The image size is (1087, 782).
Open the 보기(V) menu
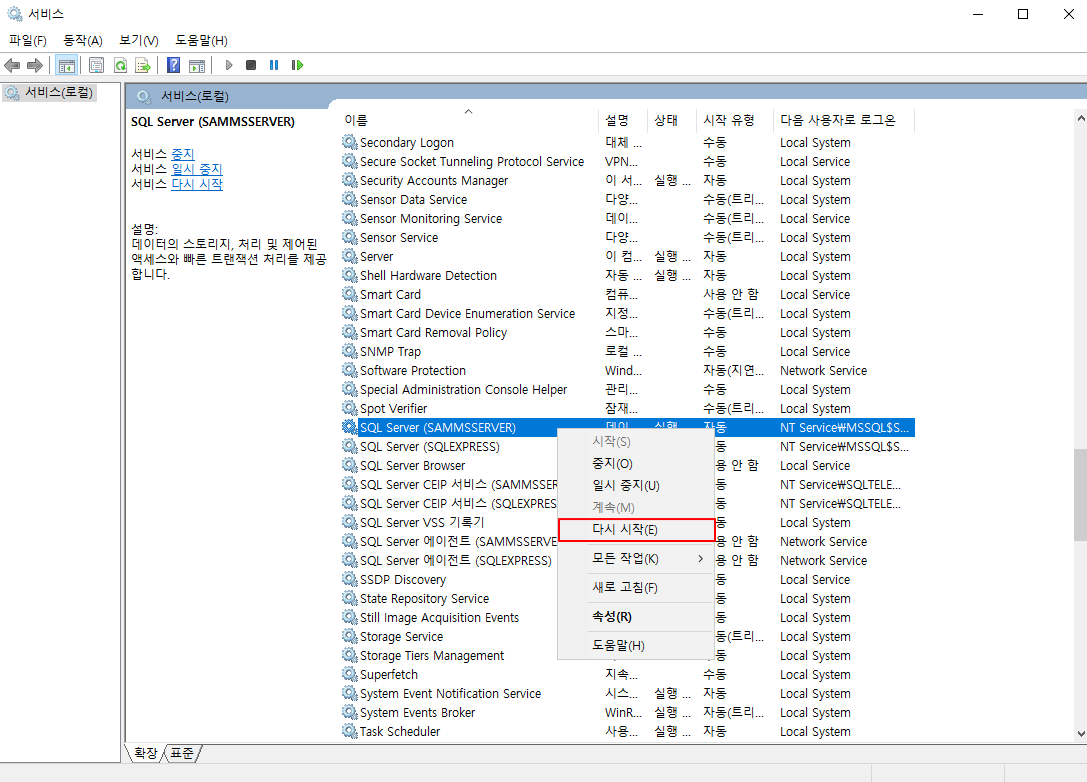[x=139, y=40]
